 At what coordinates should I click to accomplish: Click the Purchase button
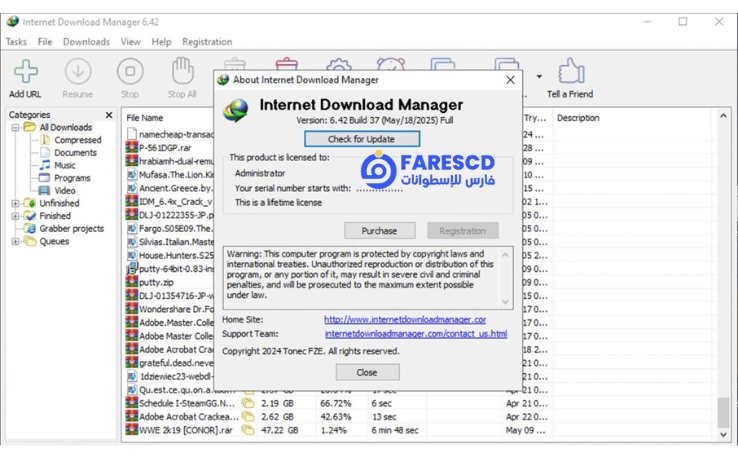click(379, 231)
